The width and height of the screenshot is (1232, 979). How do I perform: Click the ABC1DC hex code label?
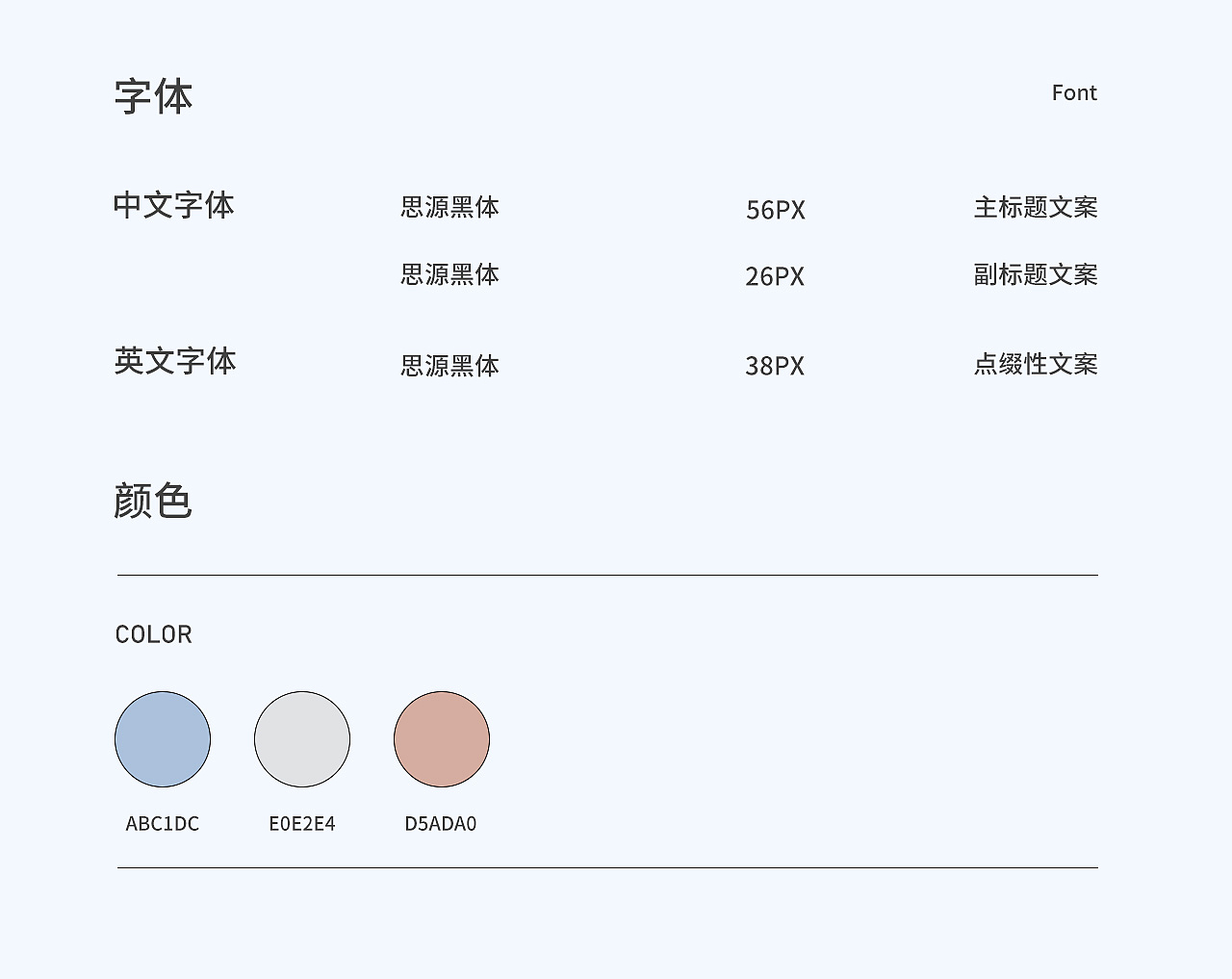click(163, 824)
